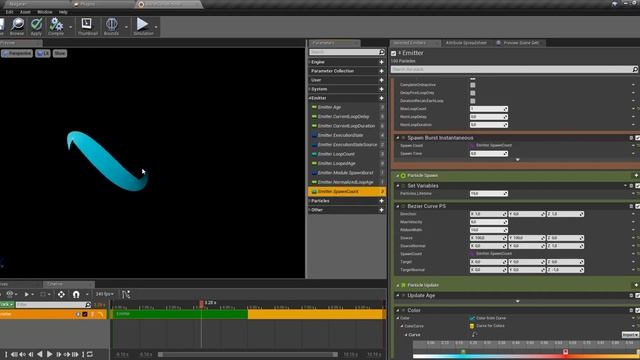Click the timeline view options eye icon
This screenshot has width=640, height=360.
point(10,294)
